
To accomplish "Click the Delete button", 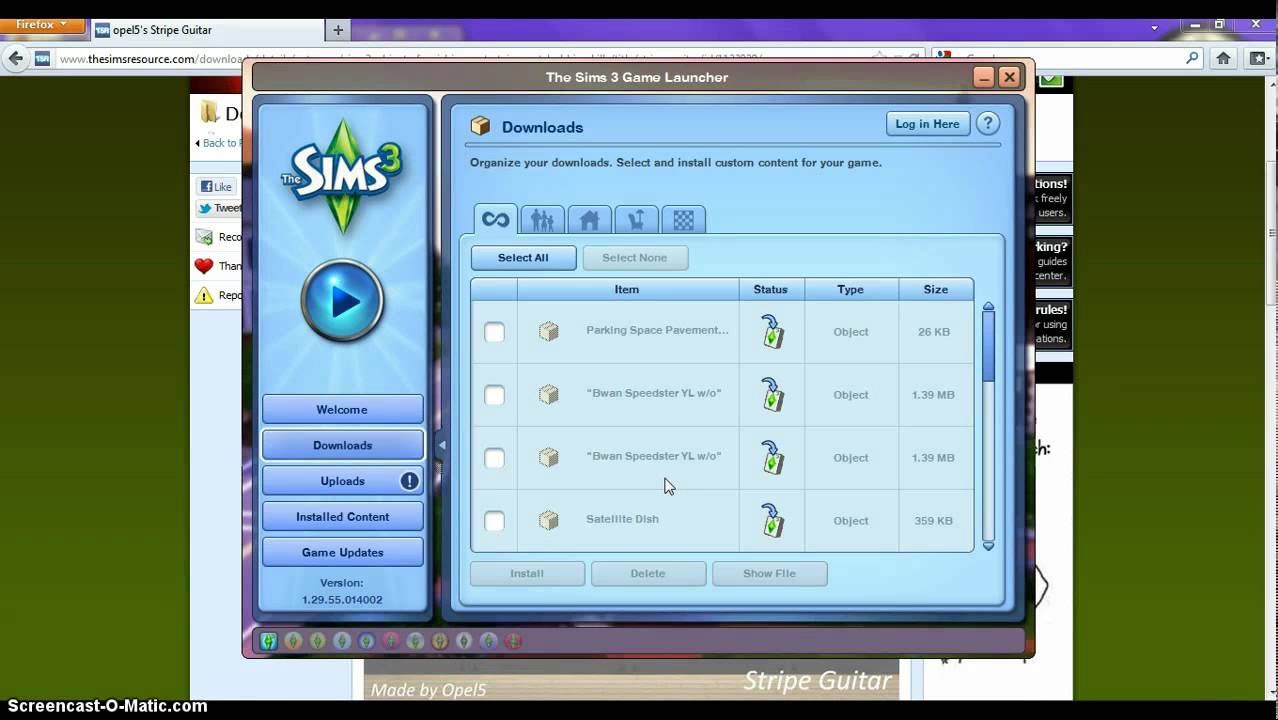I will 648,573.
